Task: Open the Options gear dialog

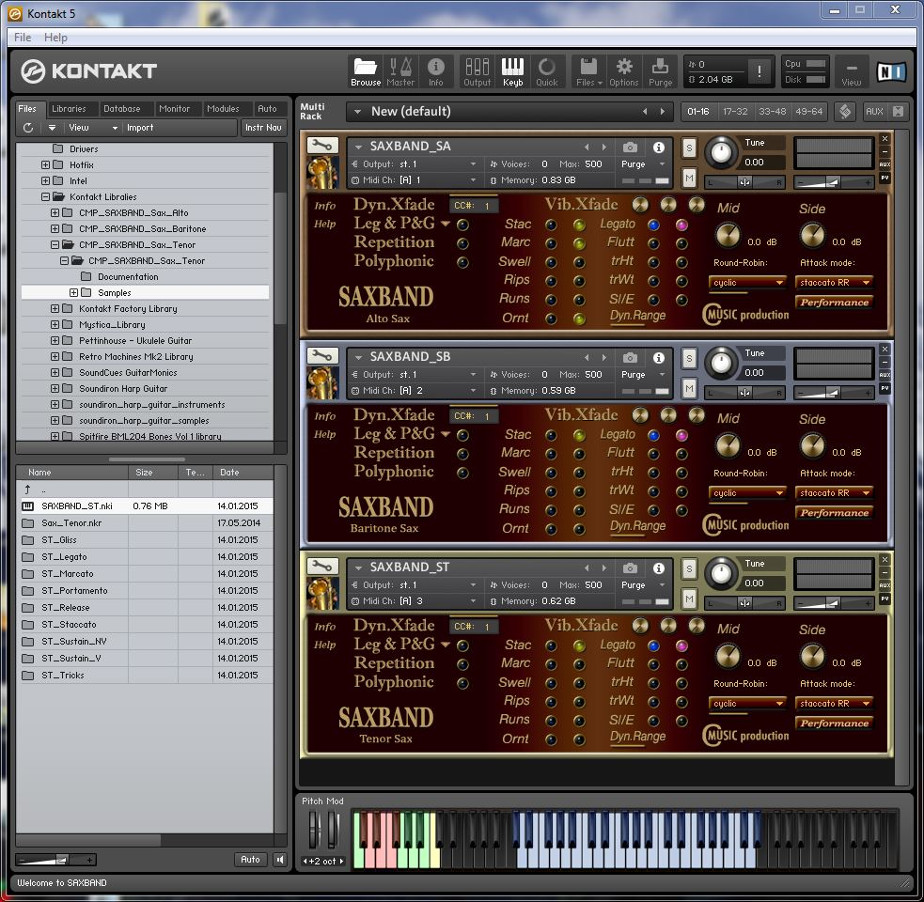Action: point(624,71)
